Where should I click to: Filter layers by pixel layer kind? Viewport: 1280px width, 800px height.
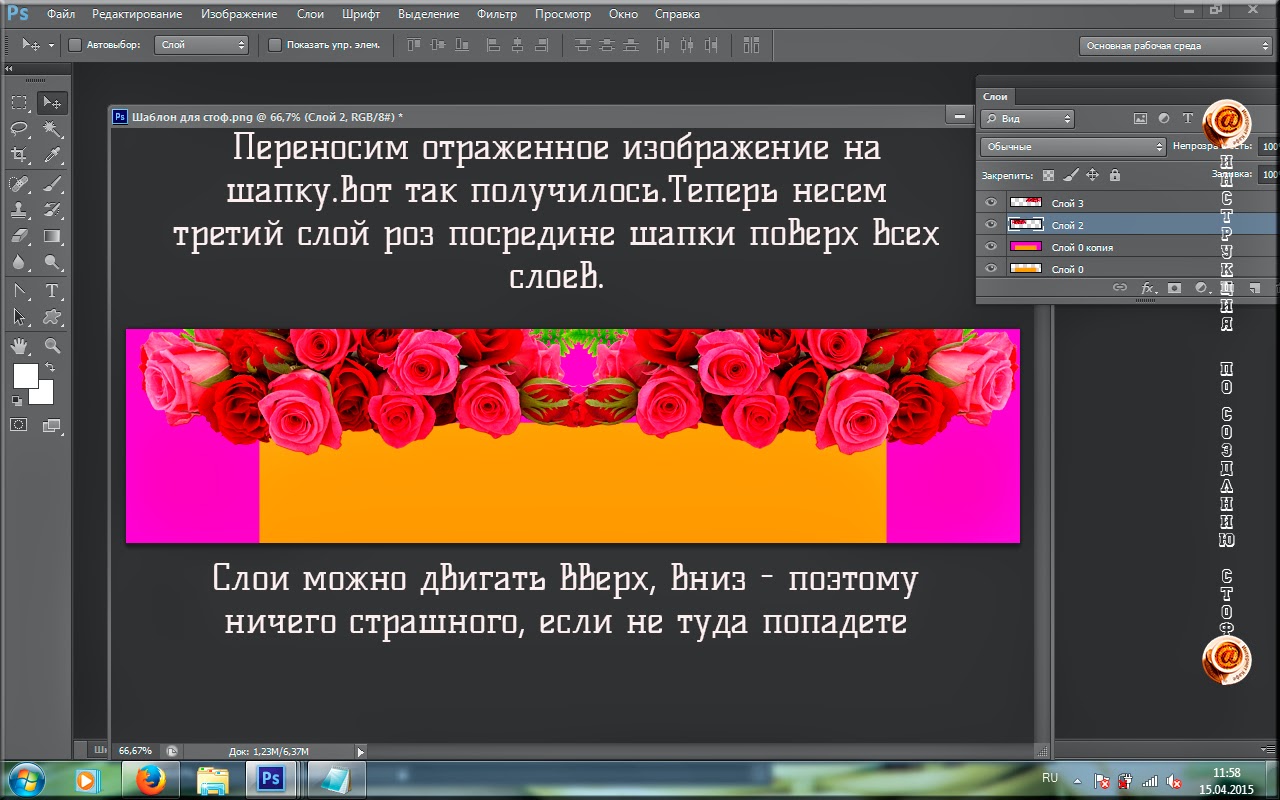coord(1140,118)
